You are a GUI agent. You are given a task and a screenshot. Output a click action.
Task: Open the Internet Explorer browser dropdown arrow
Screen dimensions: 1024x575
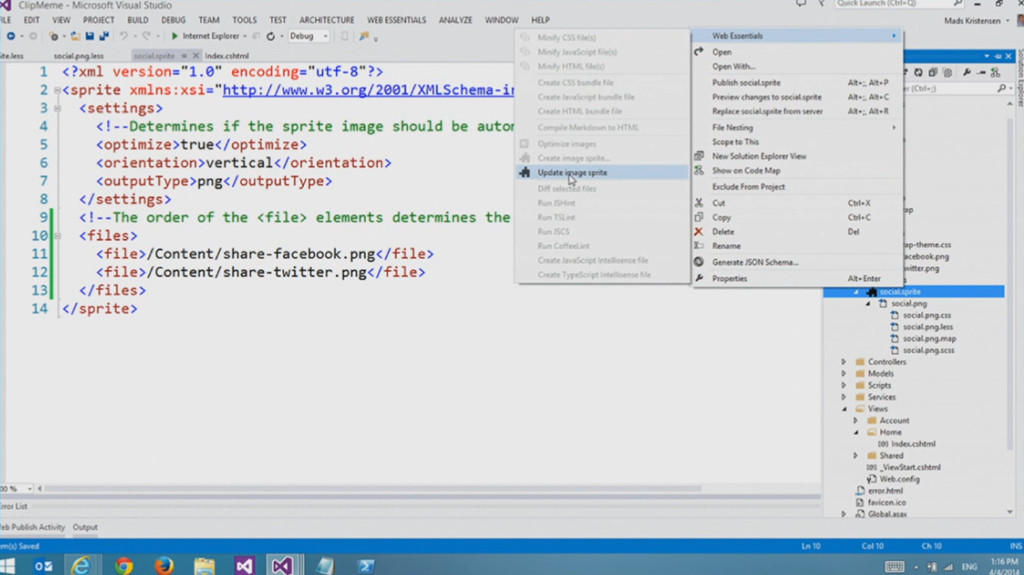245,37
